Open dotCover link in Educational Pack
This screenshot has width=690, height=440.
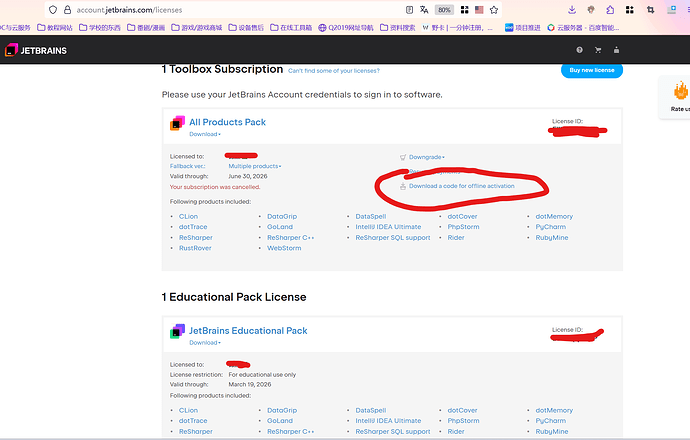coord(462,411)
